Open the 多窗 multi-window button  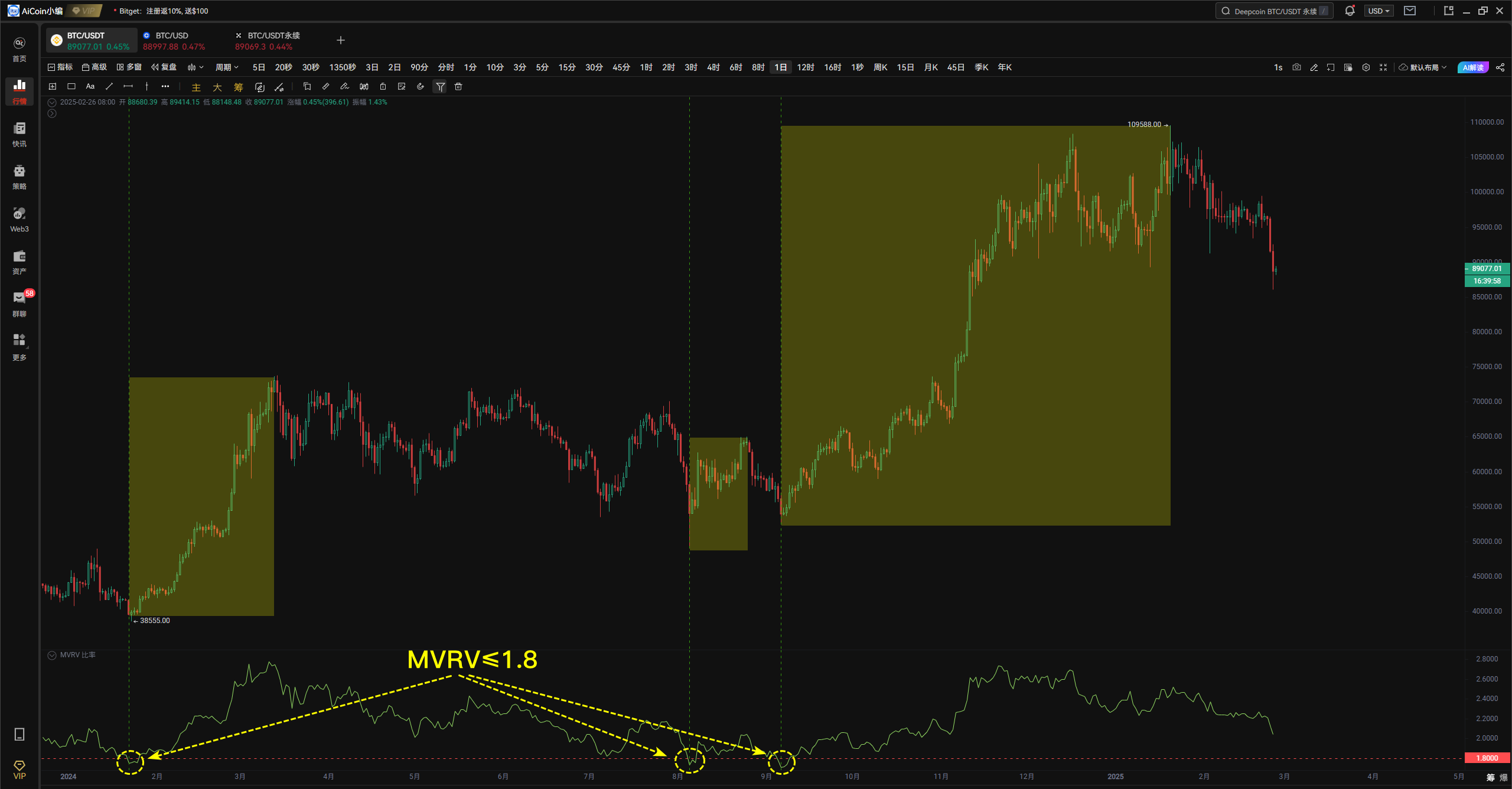tap(129, 67)
